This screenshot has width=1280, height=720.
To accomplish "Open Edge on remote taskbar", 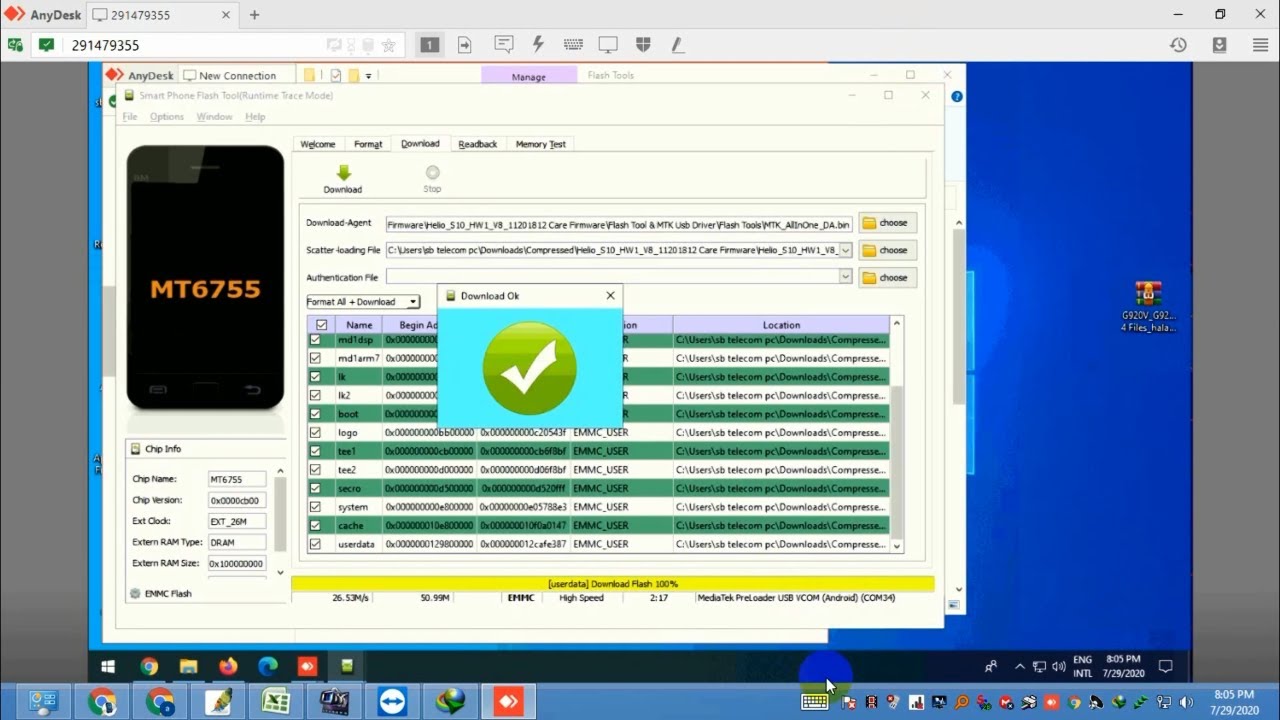I will coord(268,666).
